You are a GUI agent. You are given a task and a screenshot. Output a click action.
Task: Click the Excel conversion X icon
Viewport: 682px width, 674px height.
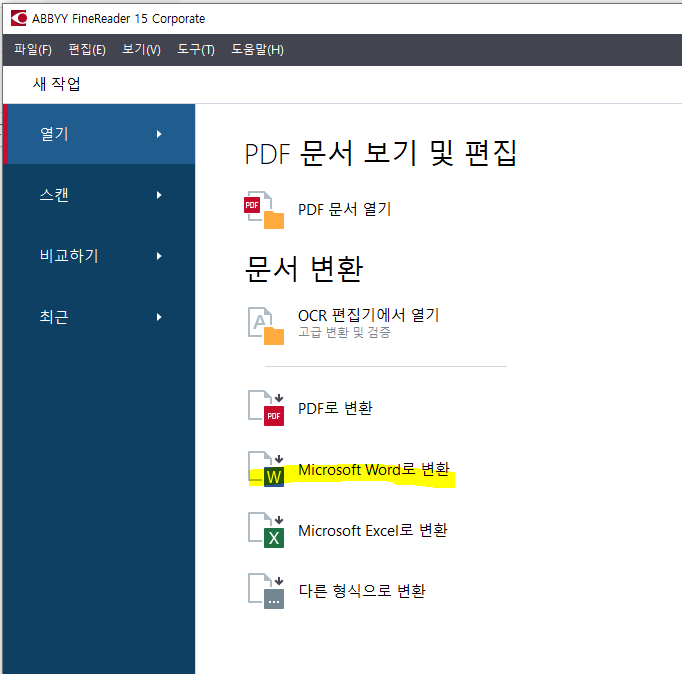[266, 530]
